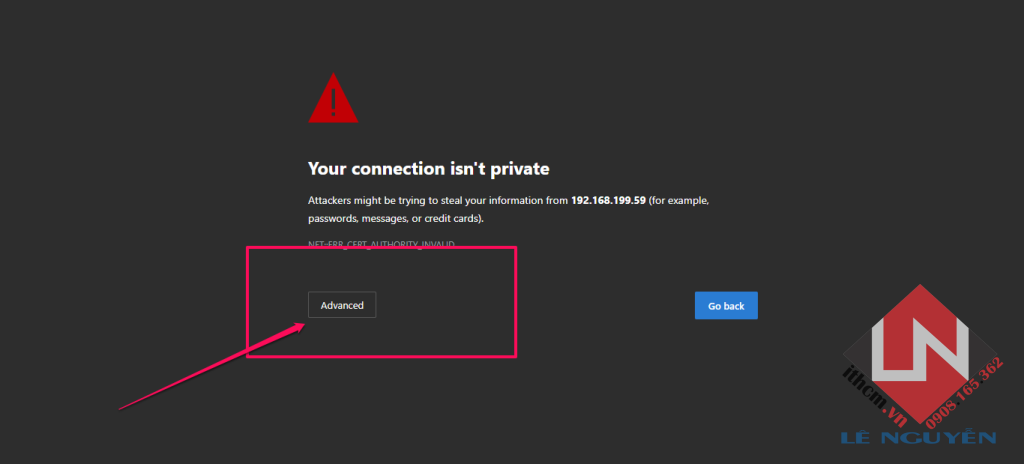This screenshot has height=464, width=1024.
Task: Select the bold IP address 192.168.199.59
Action: point(608,200)
